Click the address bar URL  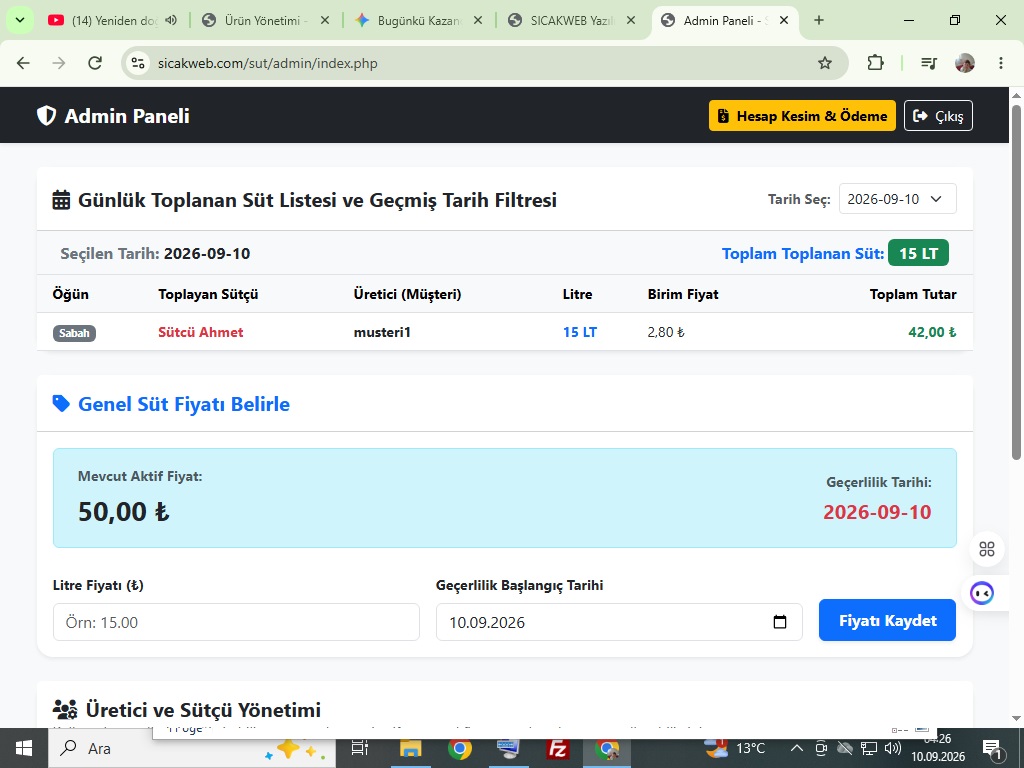(x=268, y=63)
